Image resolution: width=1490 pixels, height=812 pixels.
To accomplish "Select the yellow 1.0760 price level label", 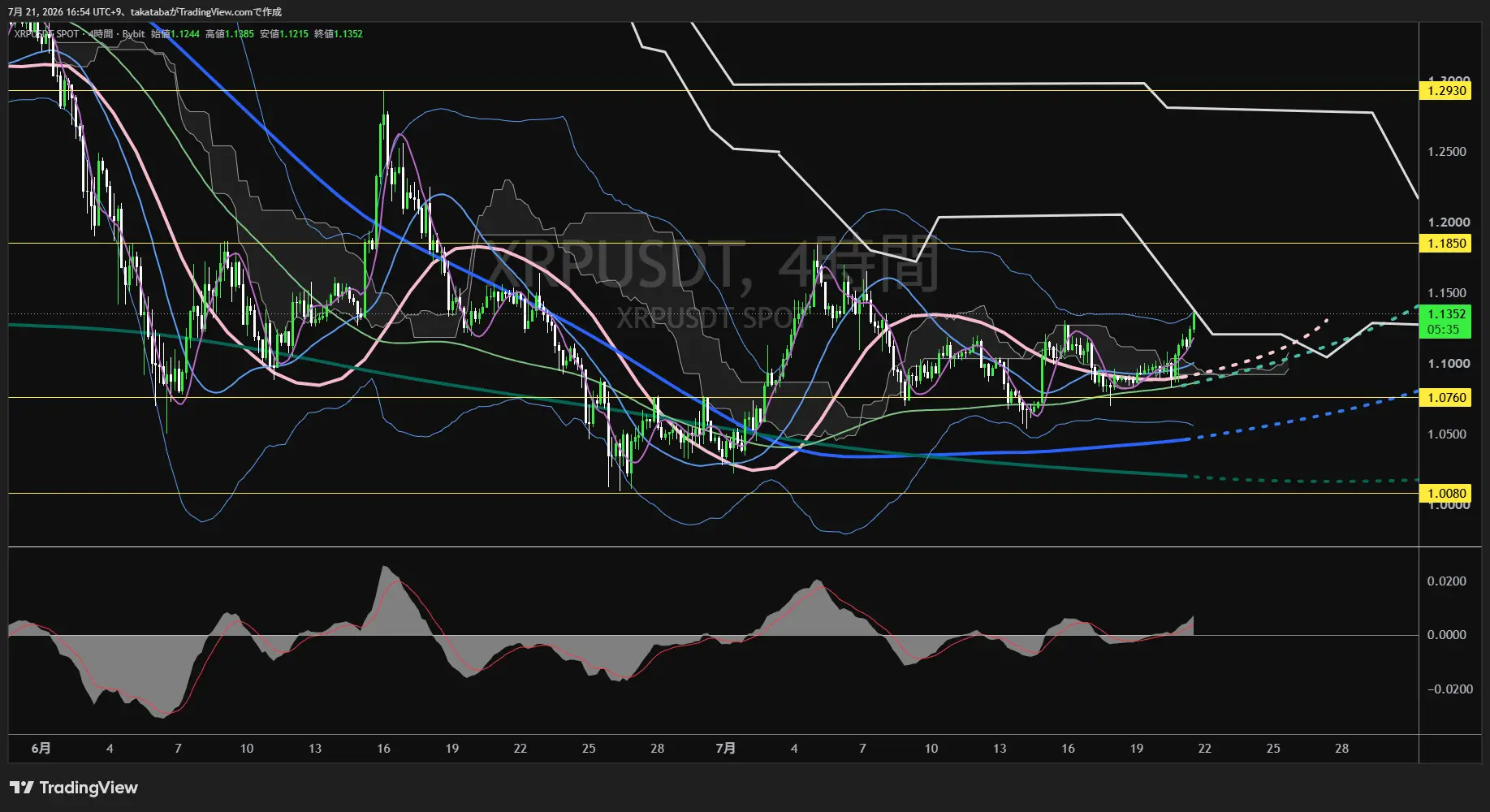I will (1445, 397).
